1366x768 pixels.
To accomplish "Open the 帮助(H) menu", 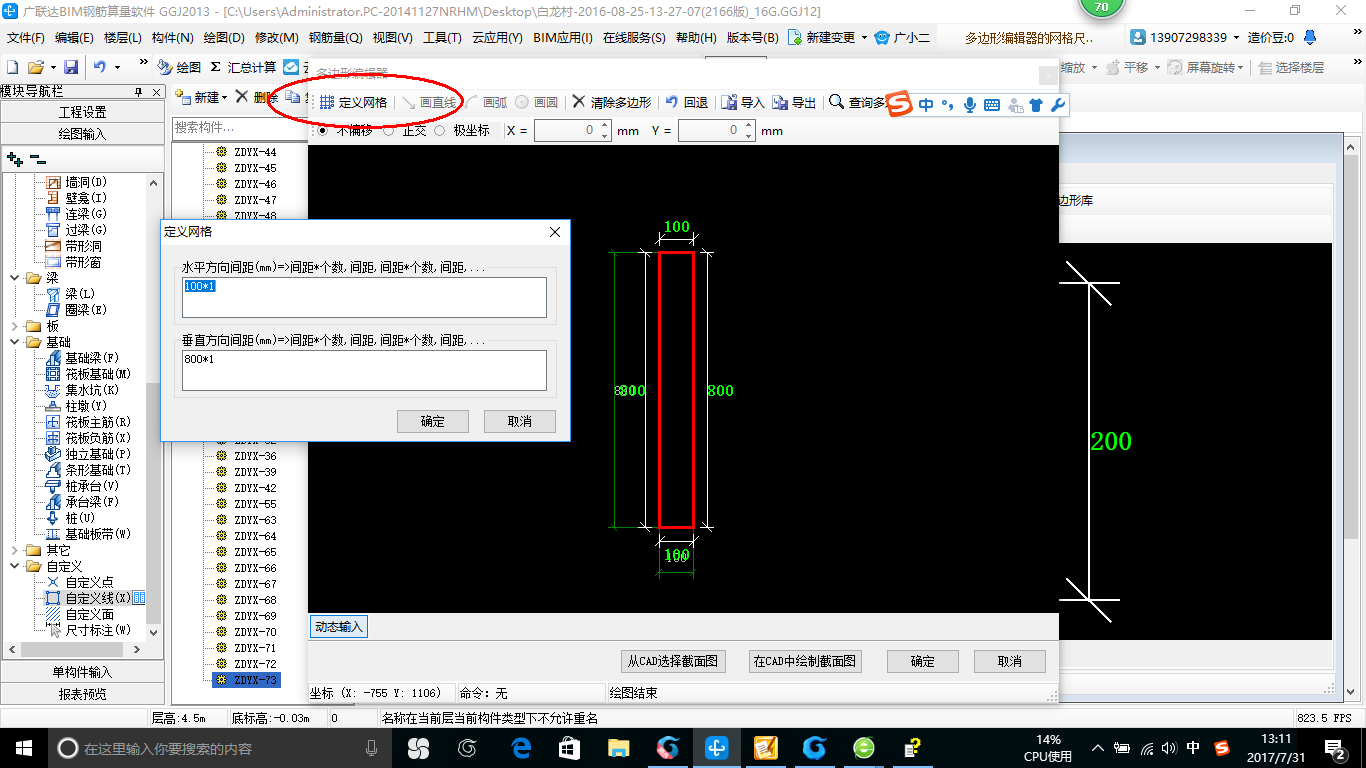I will pyautogui.click(x=696, y=38).
